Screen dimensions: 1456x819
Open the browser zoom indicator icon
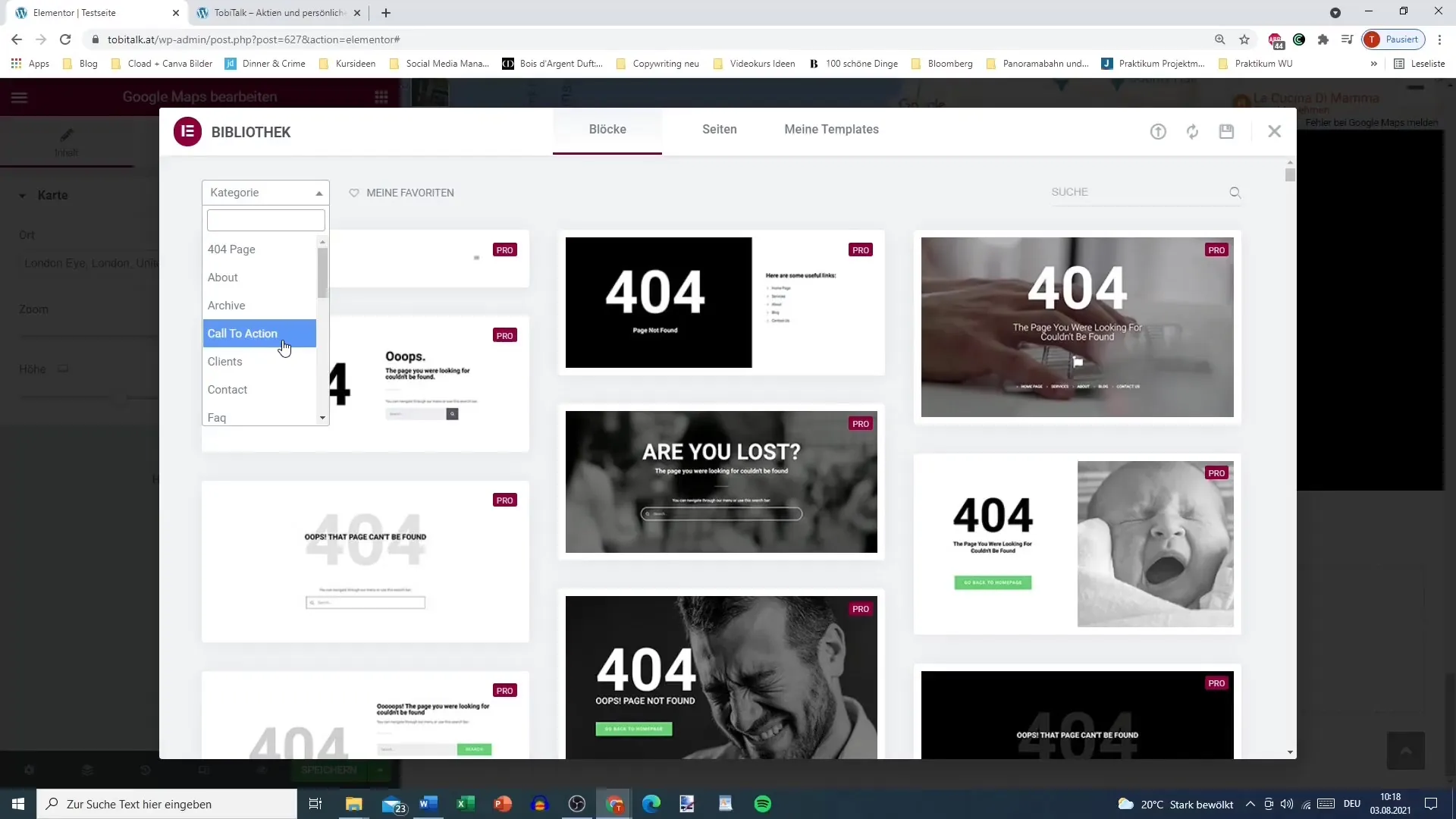[x=1220, y=39]
